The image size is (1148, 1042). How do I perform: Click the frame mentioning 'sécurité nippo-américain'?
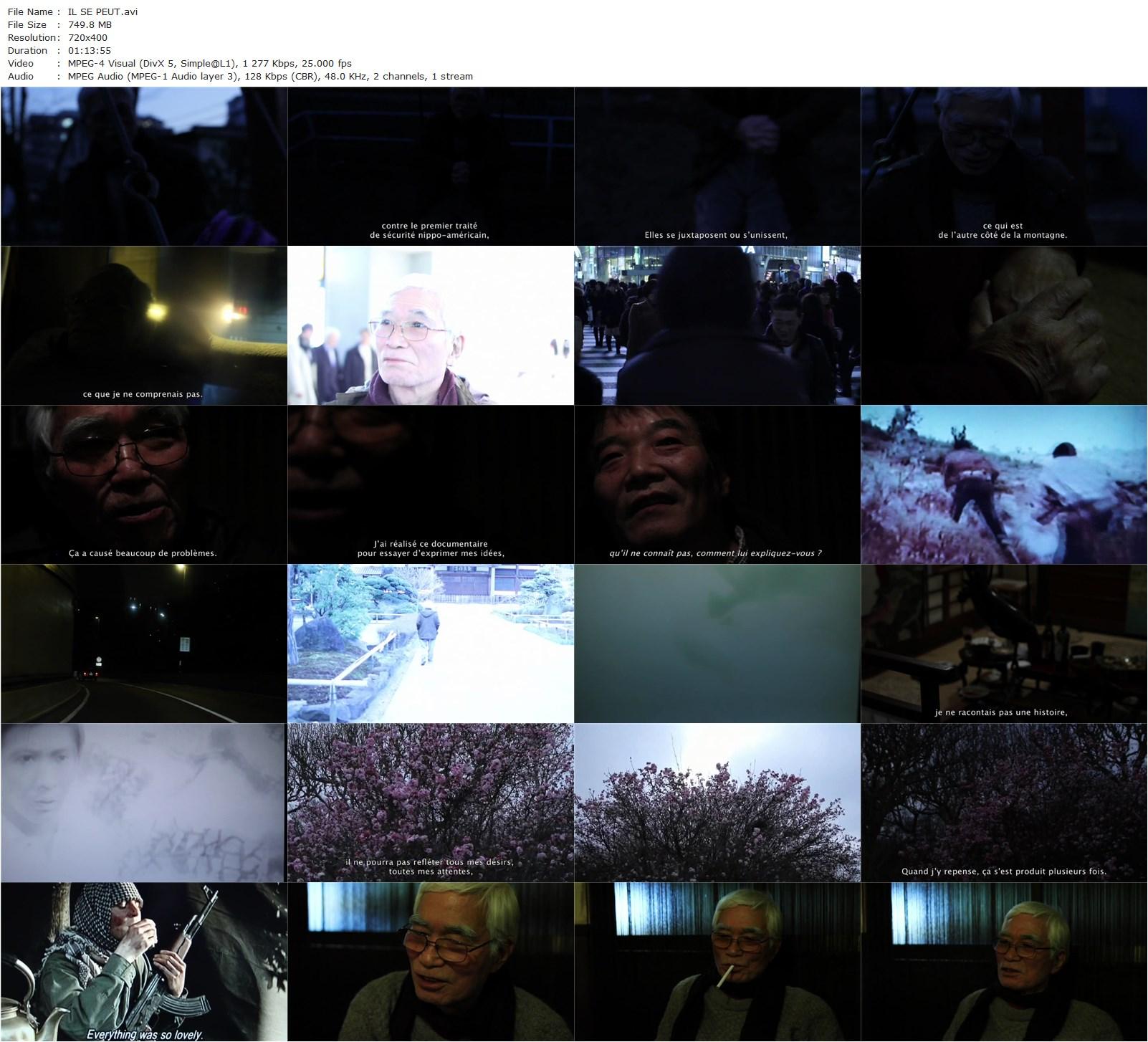coord(431,166)
